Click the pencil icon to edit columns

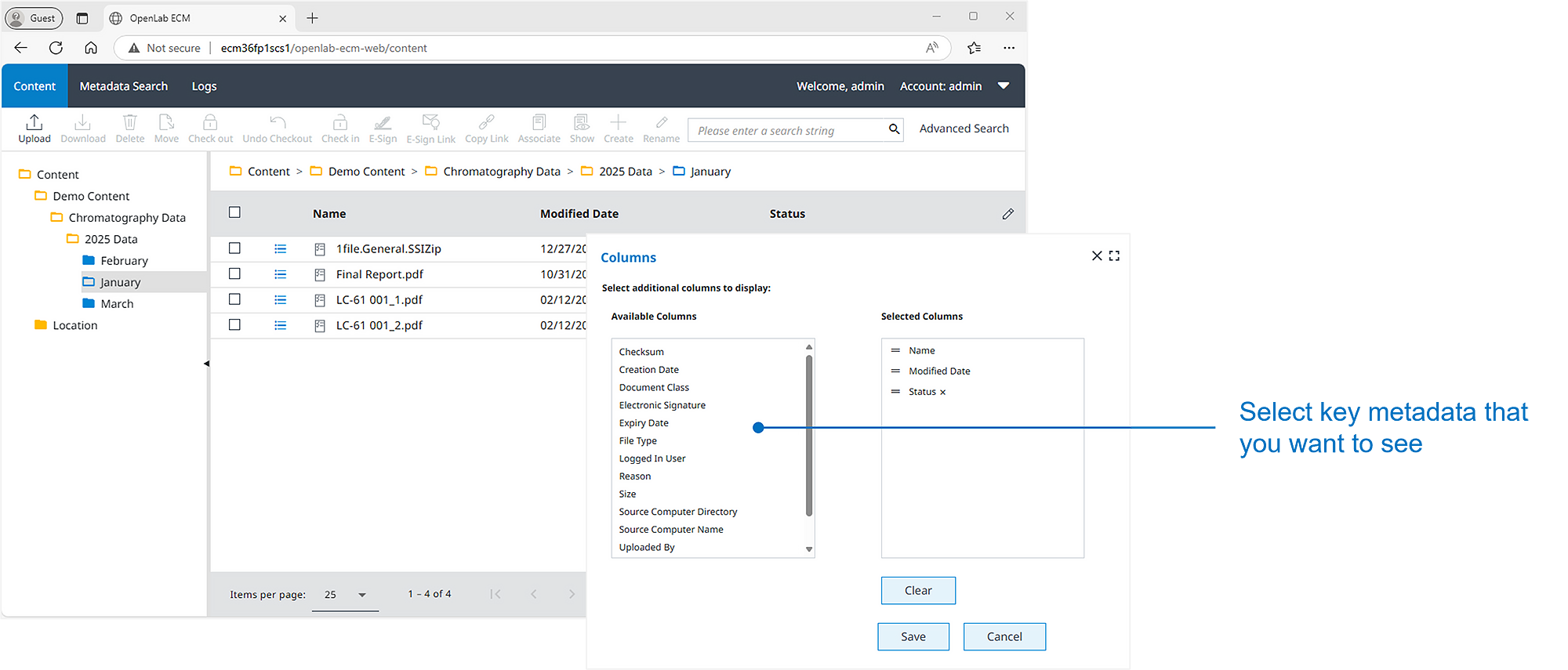tap(1007, 214)
